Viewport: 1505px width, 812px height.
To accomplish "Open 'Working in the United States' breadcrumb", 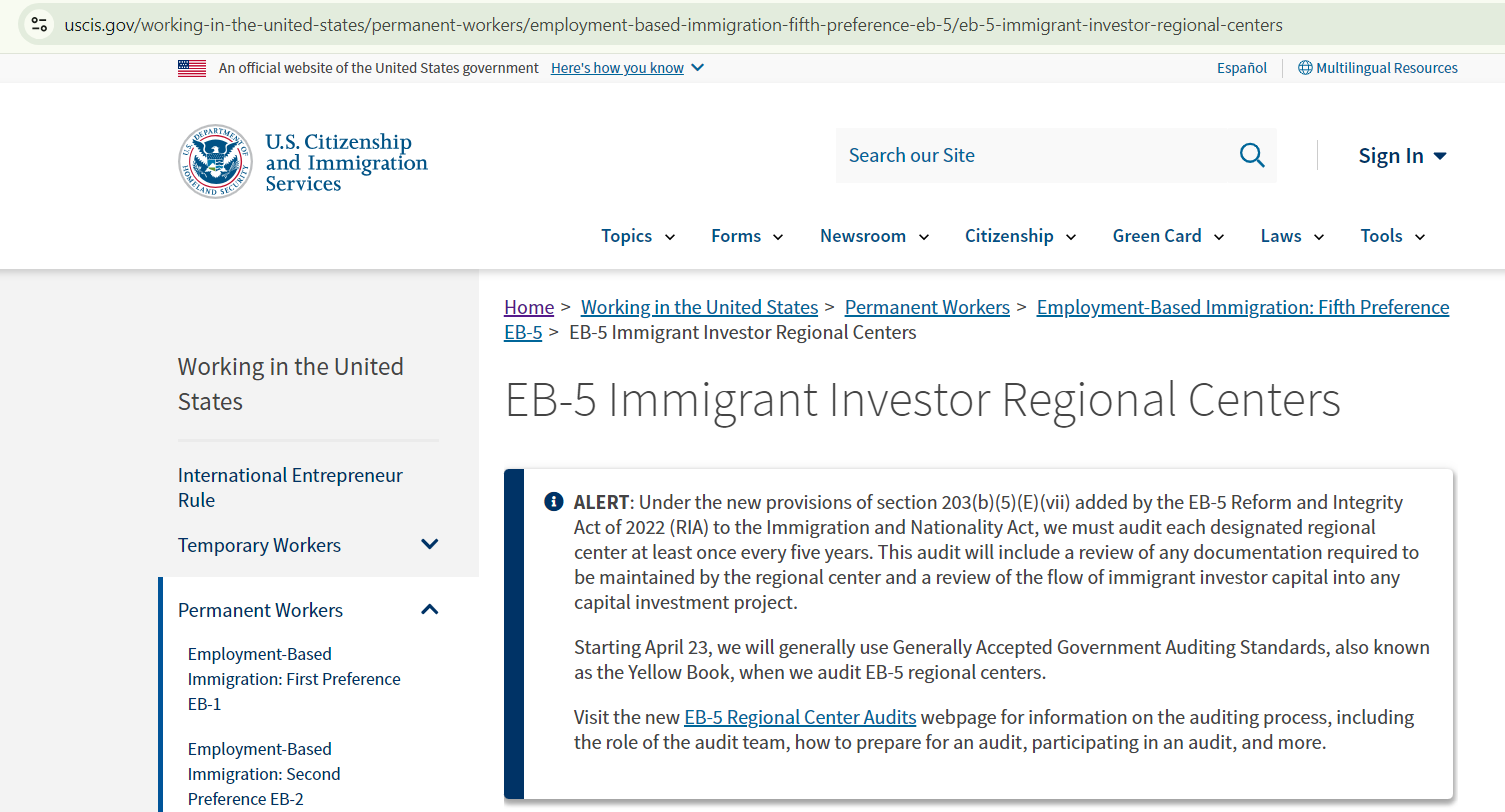I will coord(700,307).
